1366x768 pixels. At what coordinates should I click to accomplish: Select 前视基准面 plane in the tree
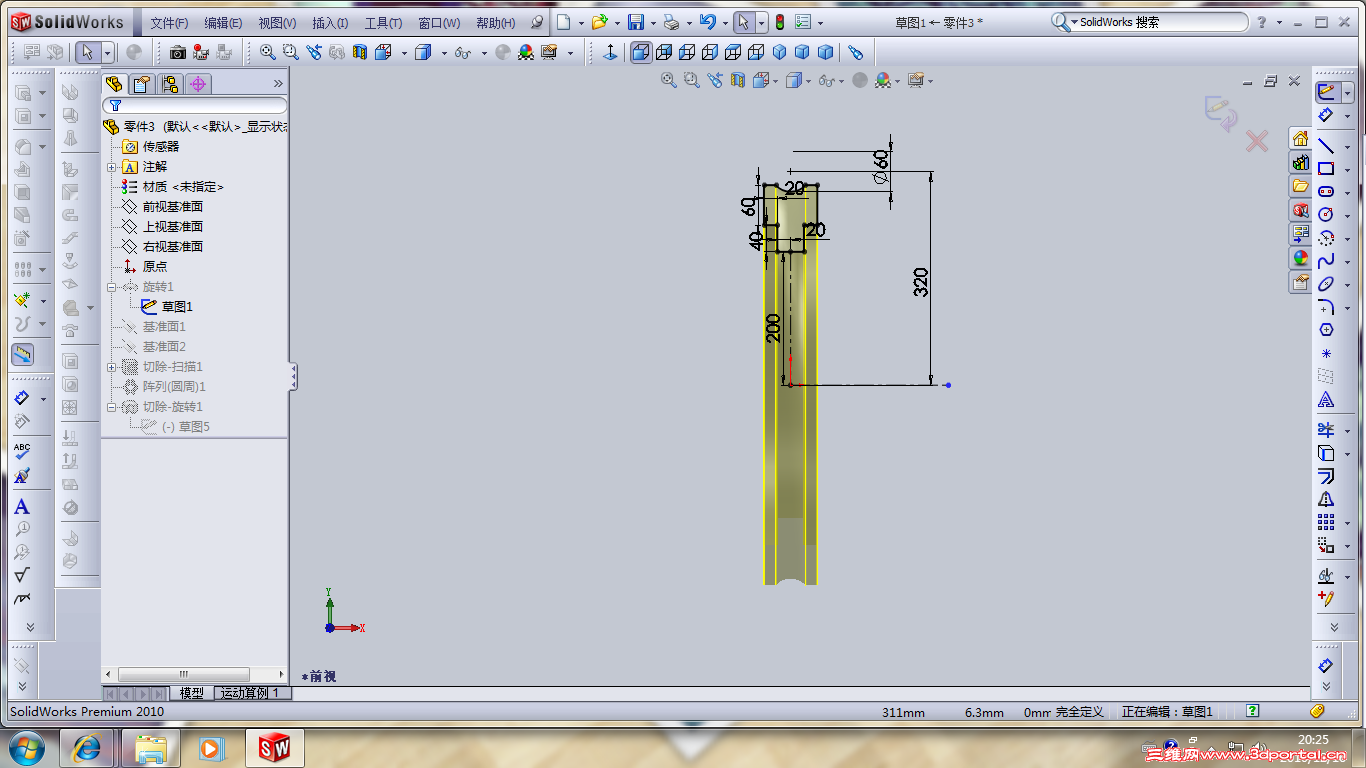[172, 207]
